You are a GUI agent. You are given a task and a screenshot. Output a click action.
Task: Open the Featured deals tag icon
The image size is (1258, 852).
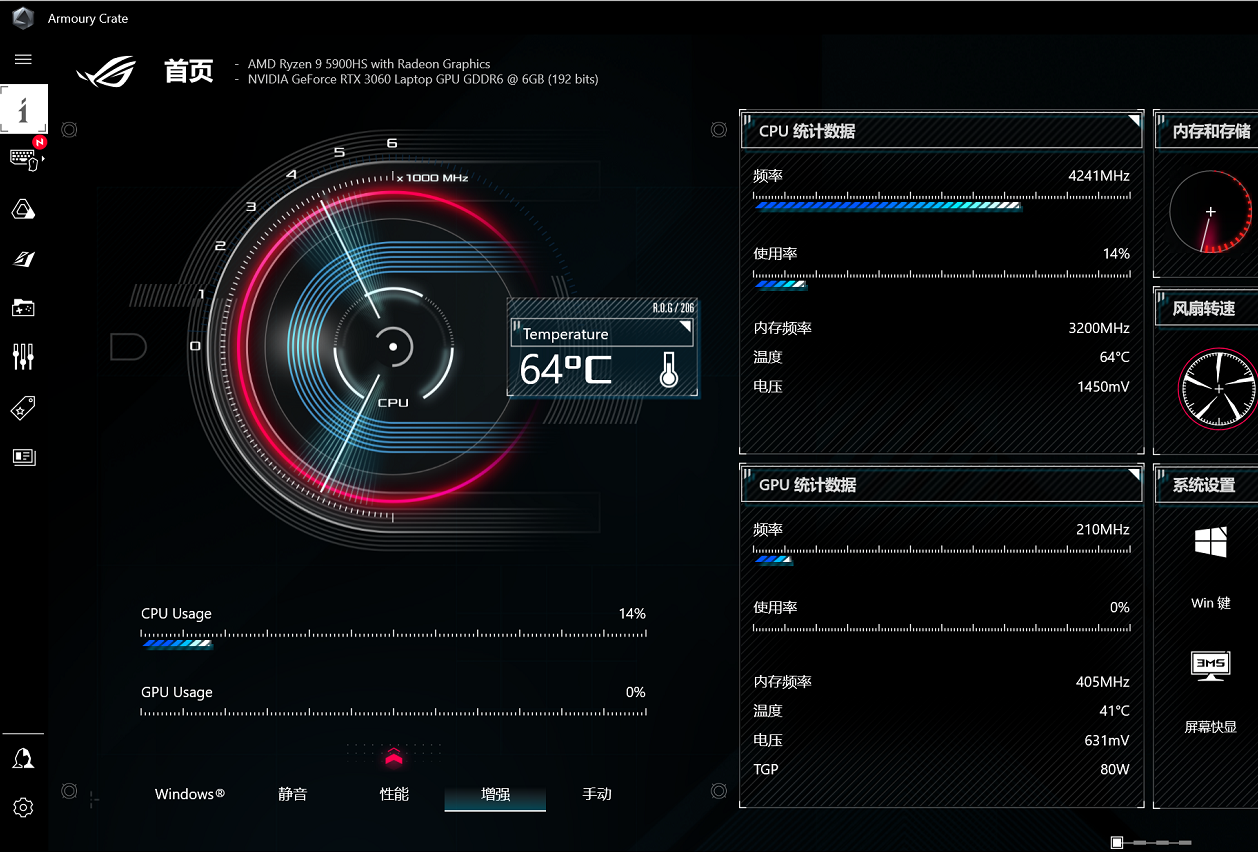[x=23, y=407]
